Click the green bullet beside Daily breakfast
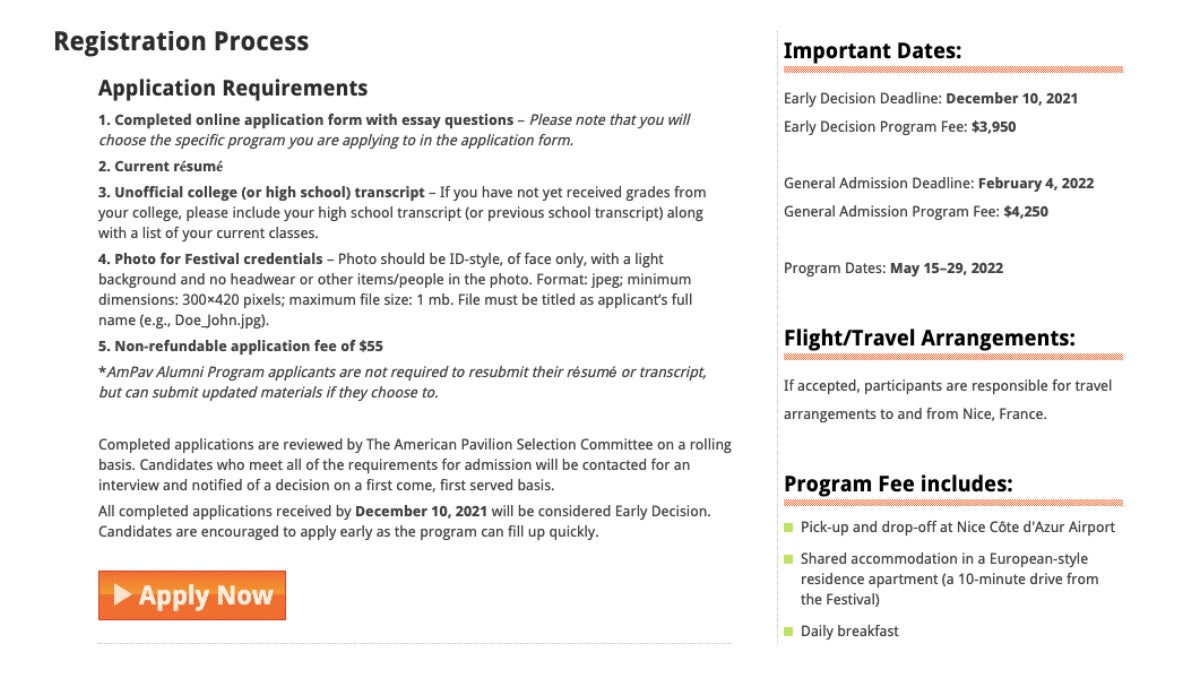The image size is (1200, 675). coord(788,631)
